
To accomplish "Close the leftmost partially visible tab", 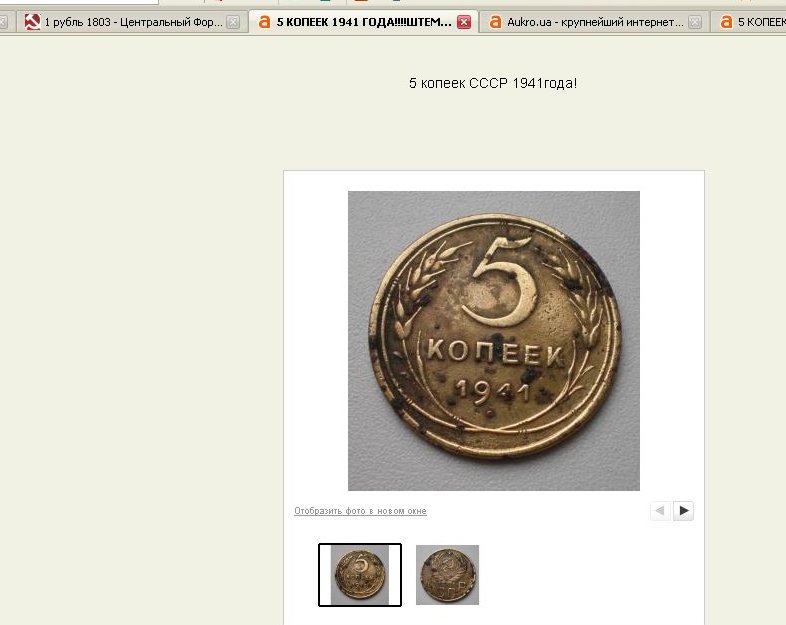I will pyautogui.click(x=3, y=22).
